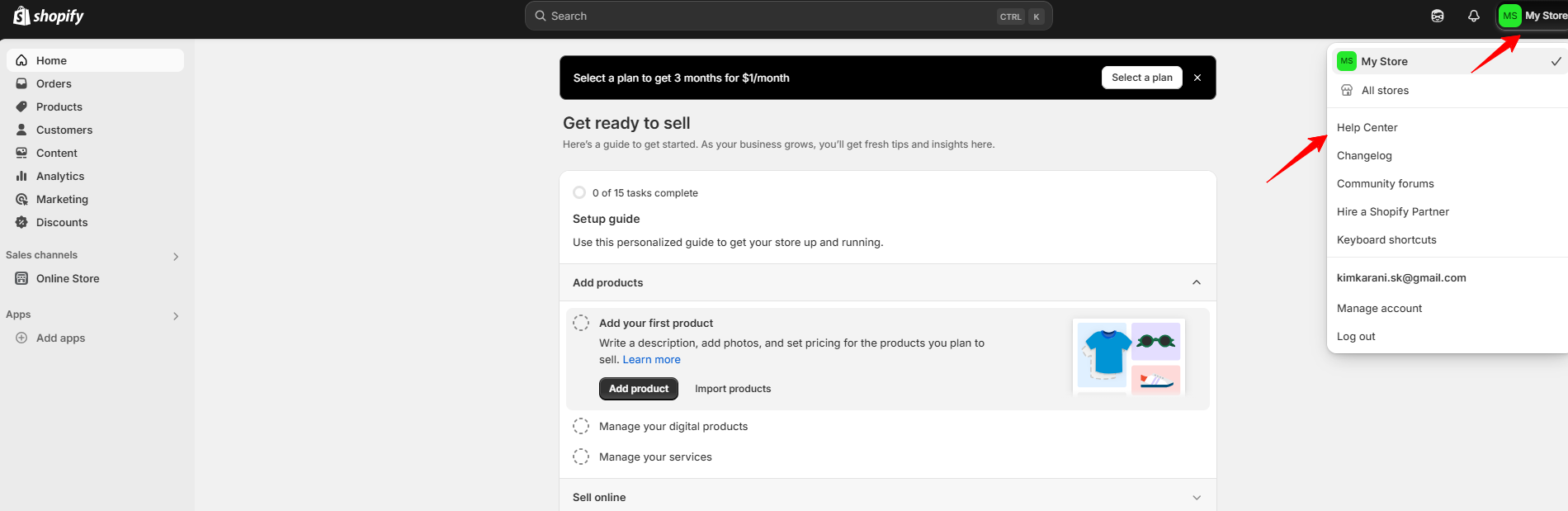Go to Analytics in the sidebar
Viewport: 1568px width, 511px height.
[59, 176]
